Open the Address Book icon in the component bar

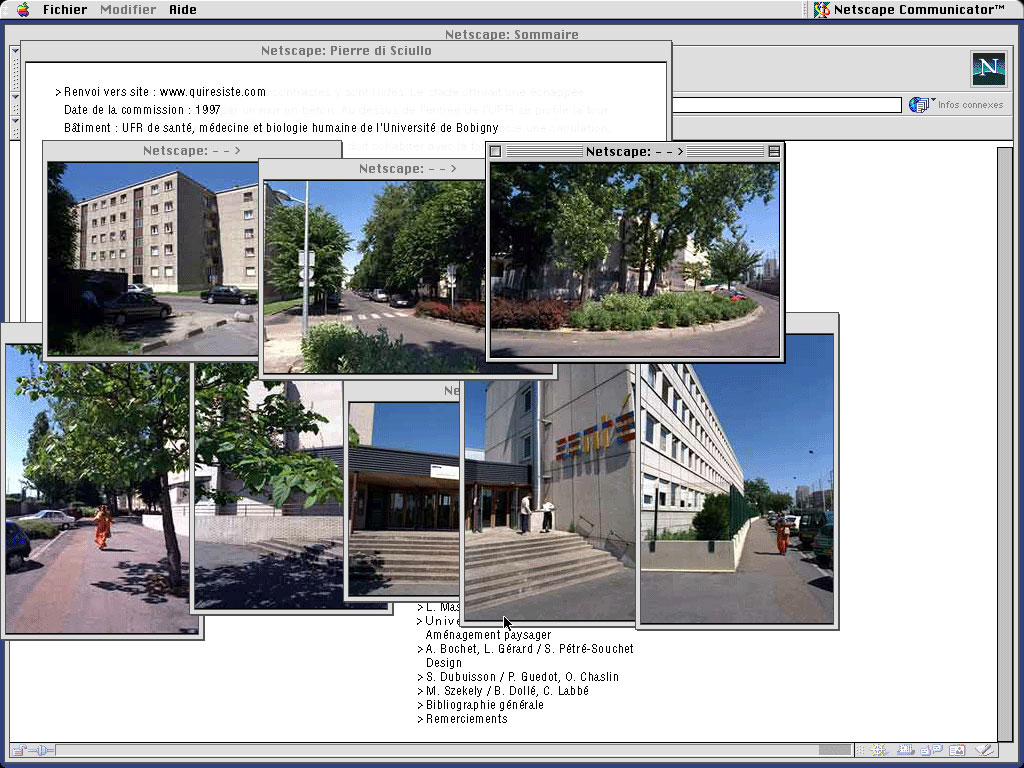pos(956,750)
